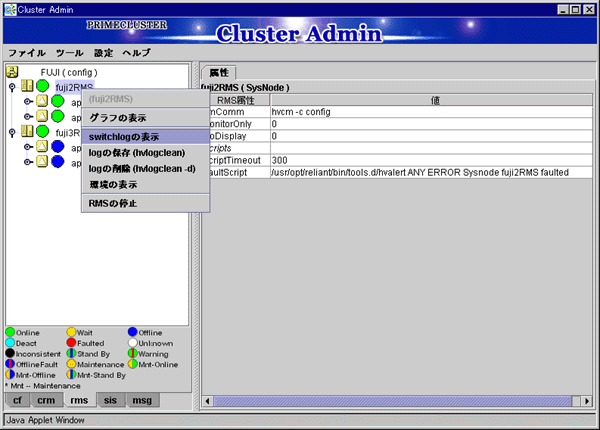Click horizontal scrollbar left arrow

(207, 401)
